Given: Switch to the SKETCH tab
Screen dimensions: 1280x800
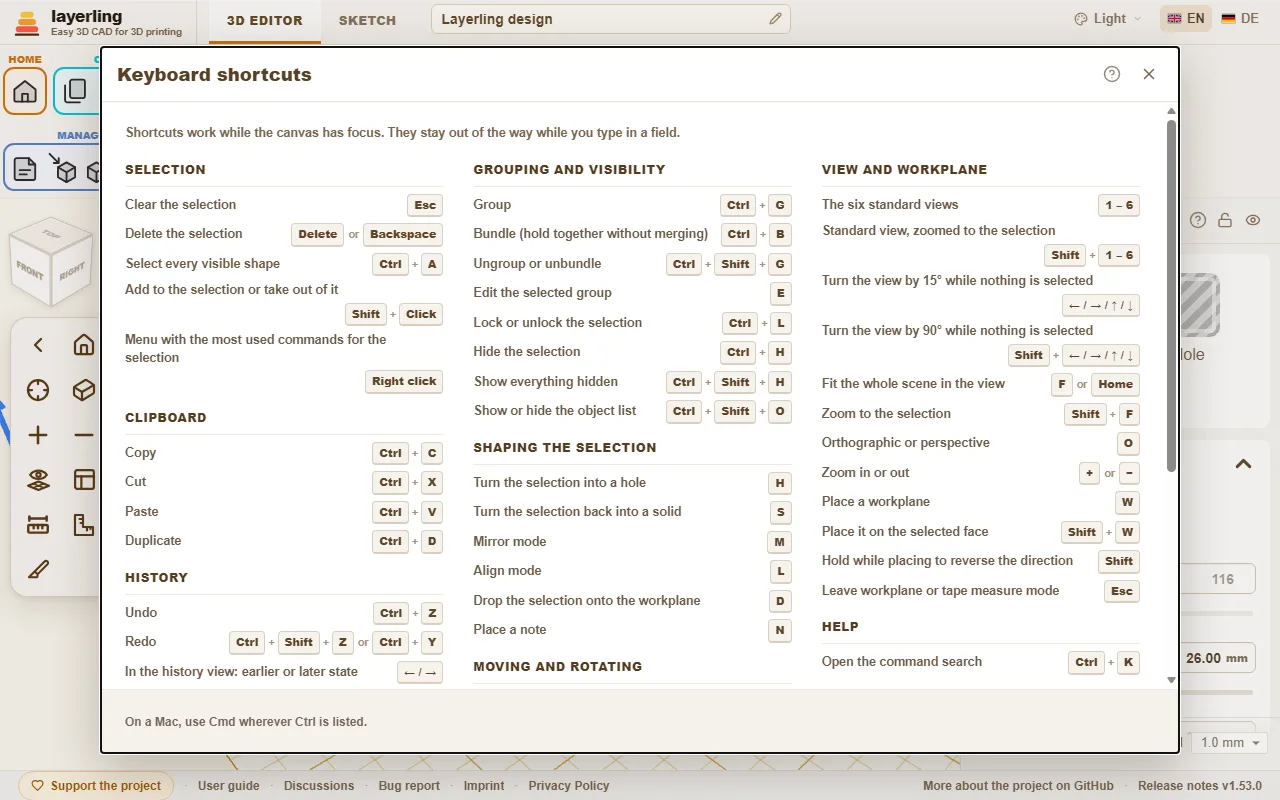Looking at the screenshot, I should 367,20.
